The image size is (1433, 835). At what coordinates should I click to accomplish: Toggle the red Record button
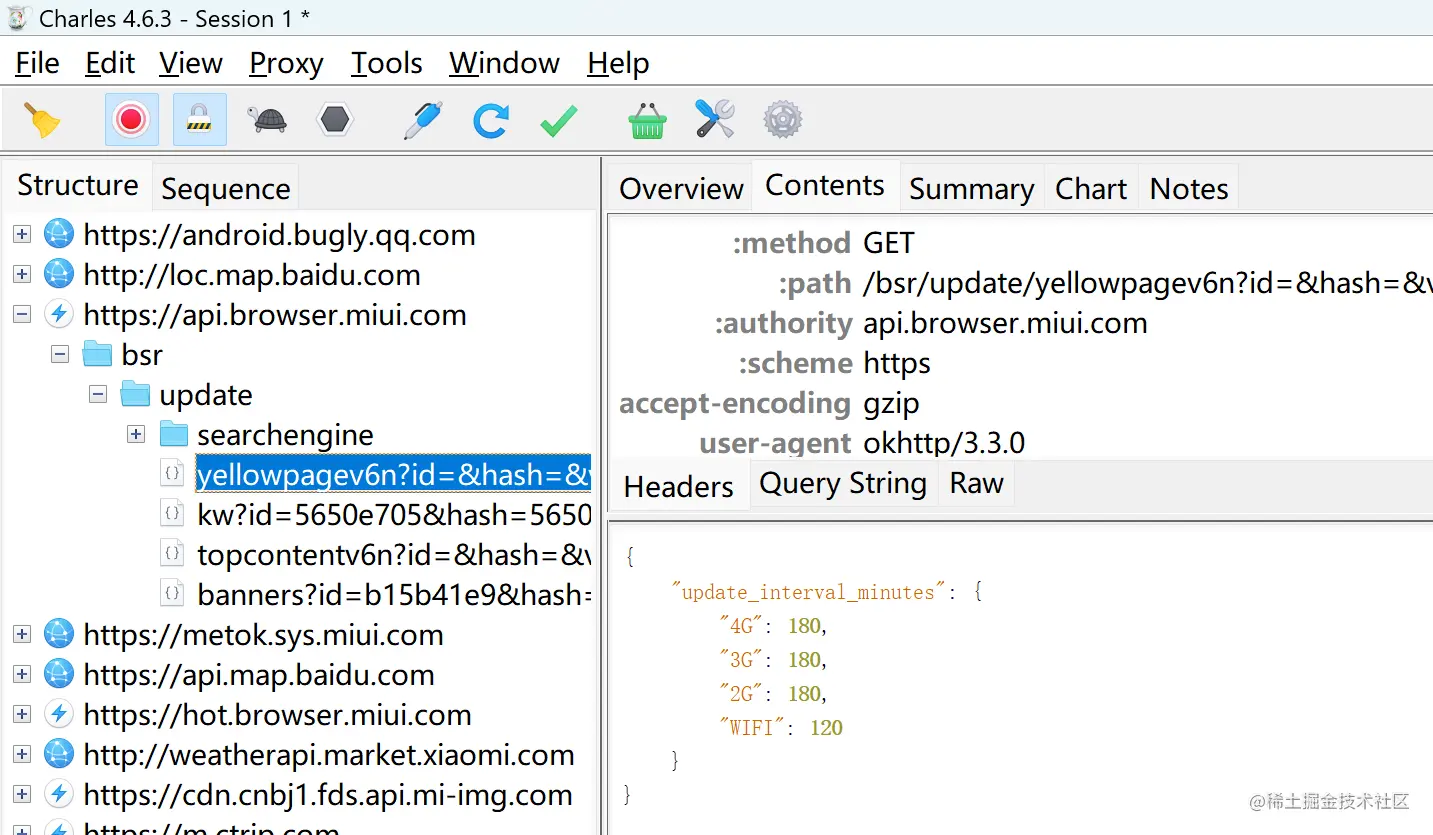click(x=131, y=120)
